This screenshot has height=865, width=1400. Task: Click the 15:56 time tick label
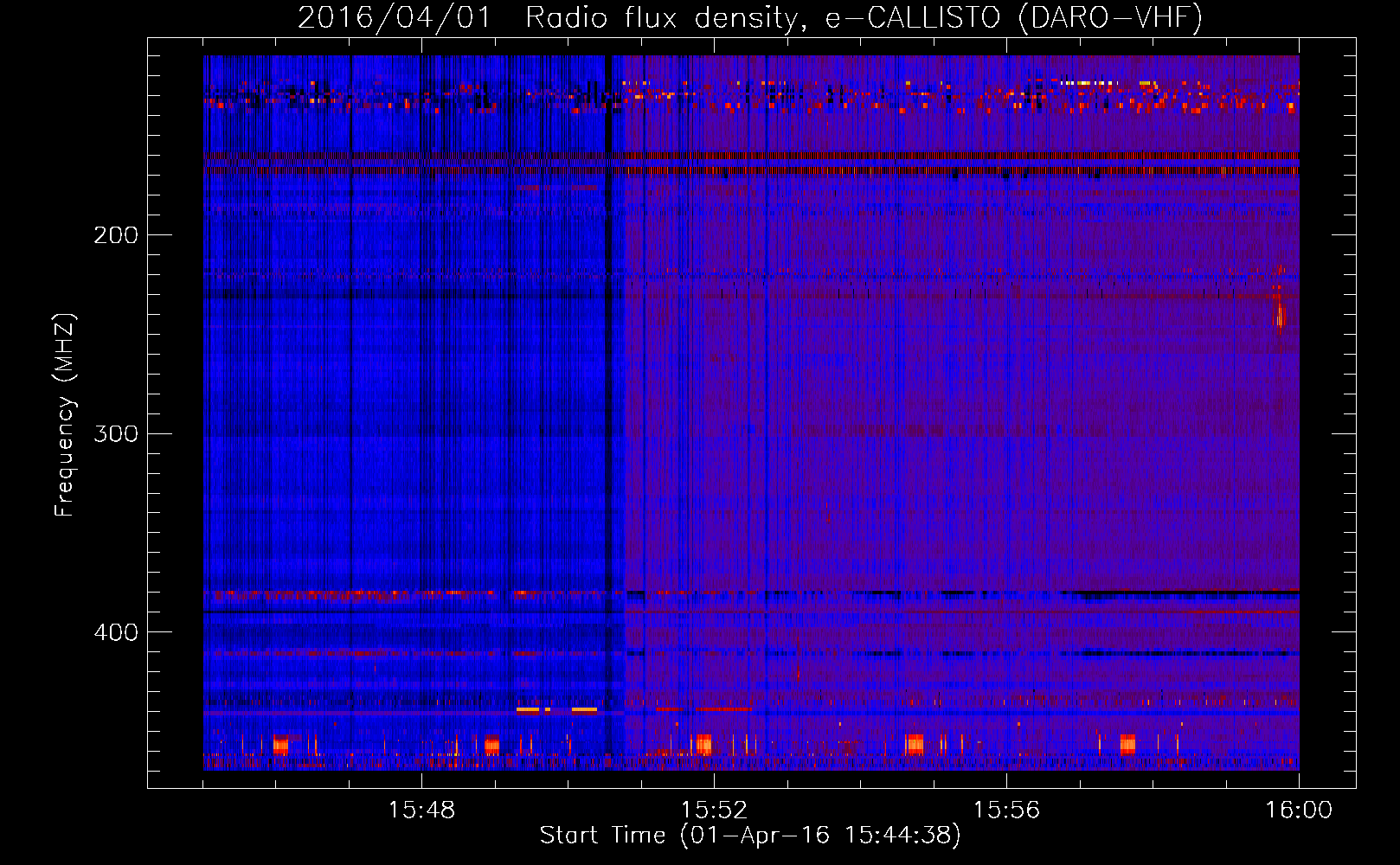coord(1006,811)
